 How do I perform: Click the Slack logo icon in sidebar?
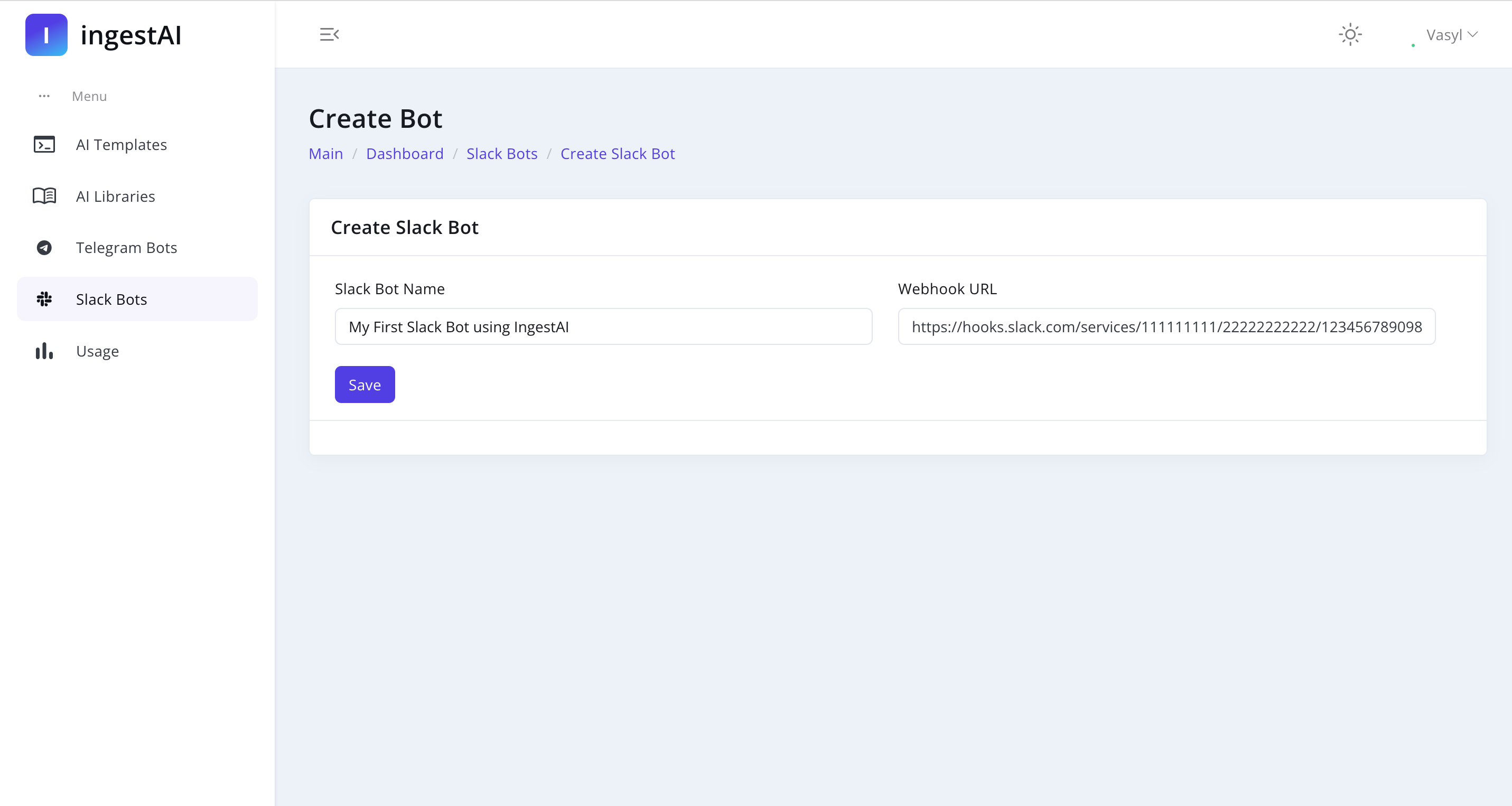44,299
